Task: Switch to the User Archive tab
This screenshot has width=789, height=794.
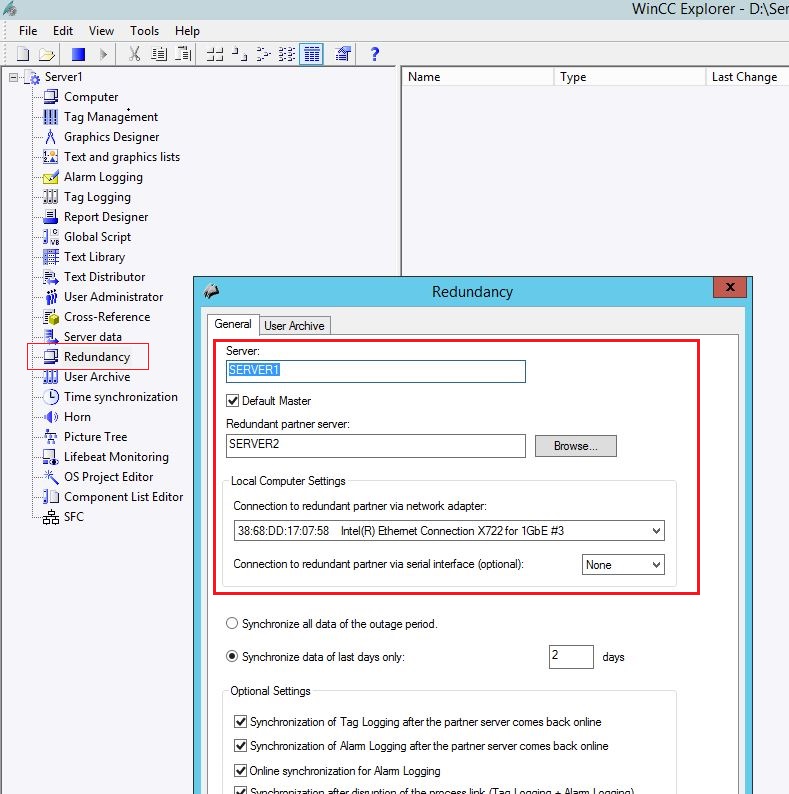Action: click(294, 326)
